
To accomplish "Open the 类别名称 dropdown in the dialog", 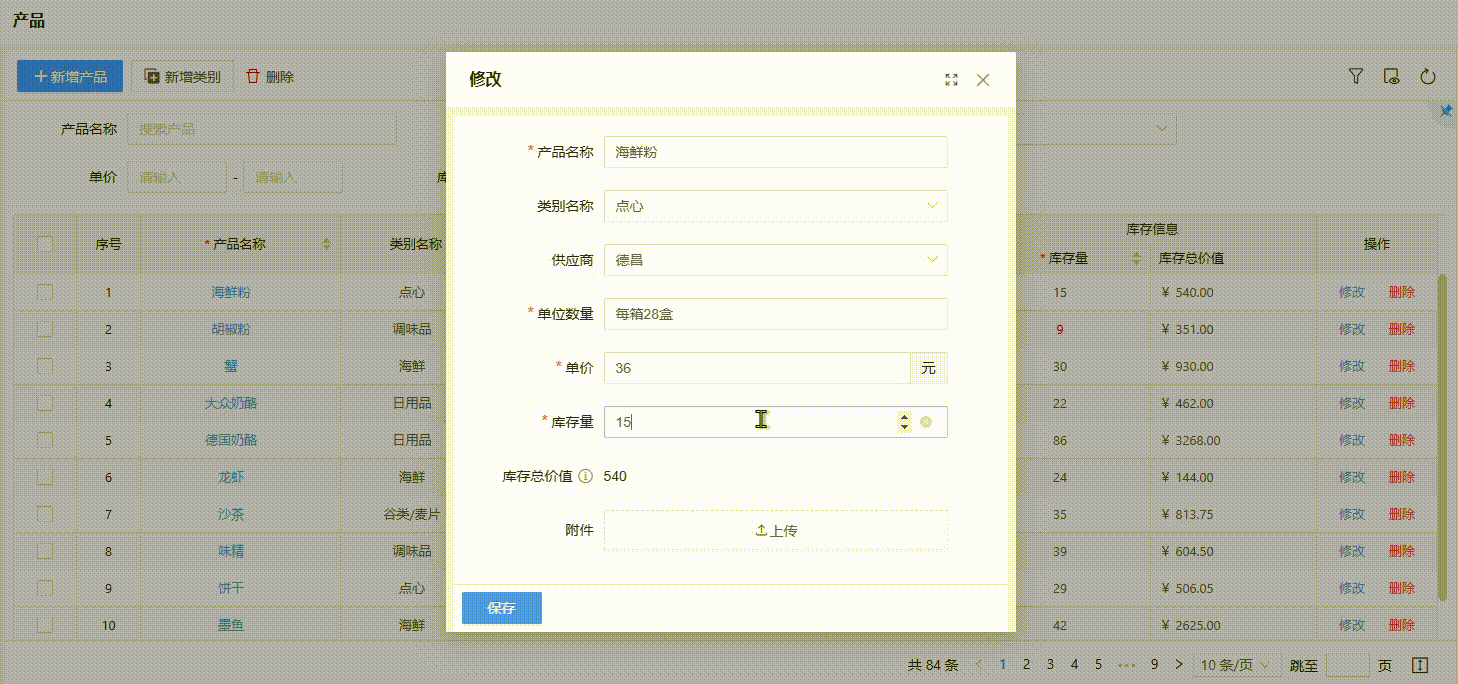I will coord(775,206).
